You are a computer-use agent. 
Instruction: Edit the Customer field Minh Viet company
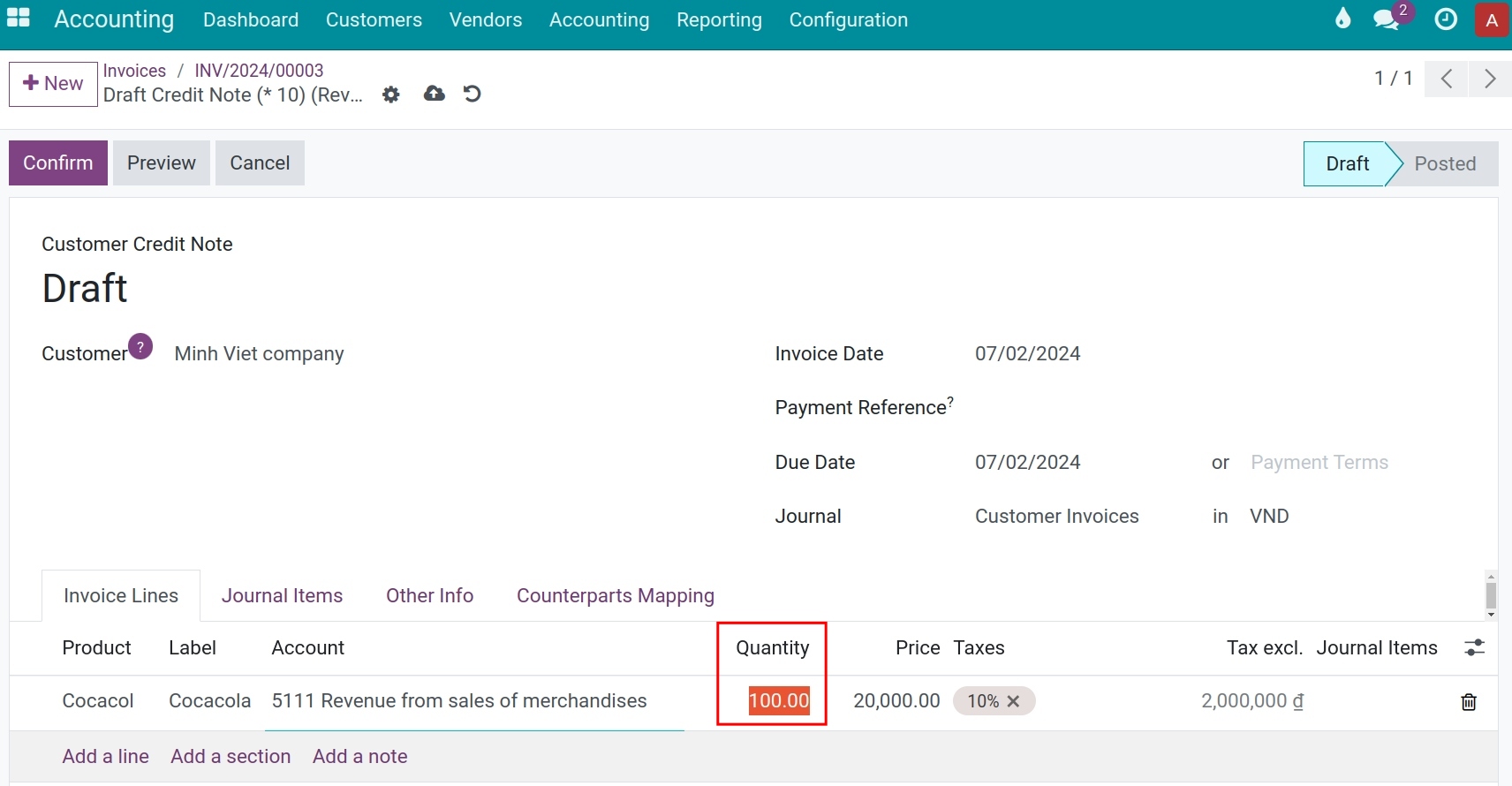(x=259, y=354)
